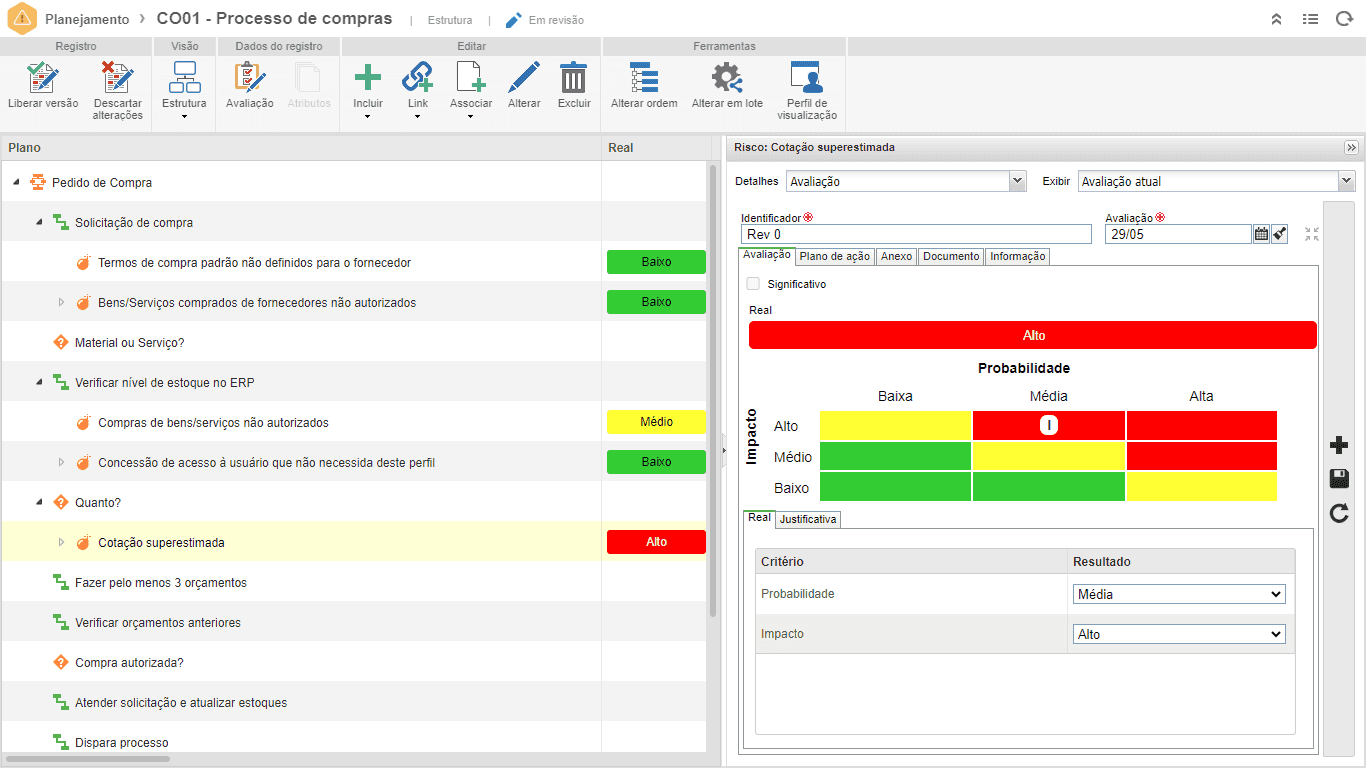Open the calendar picker beside Avaliação date

click(x=1261, y=234)
